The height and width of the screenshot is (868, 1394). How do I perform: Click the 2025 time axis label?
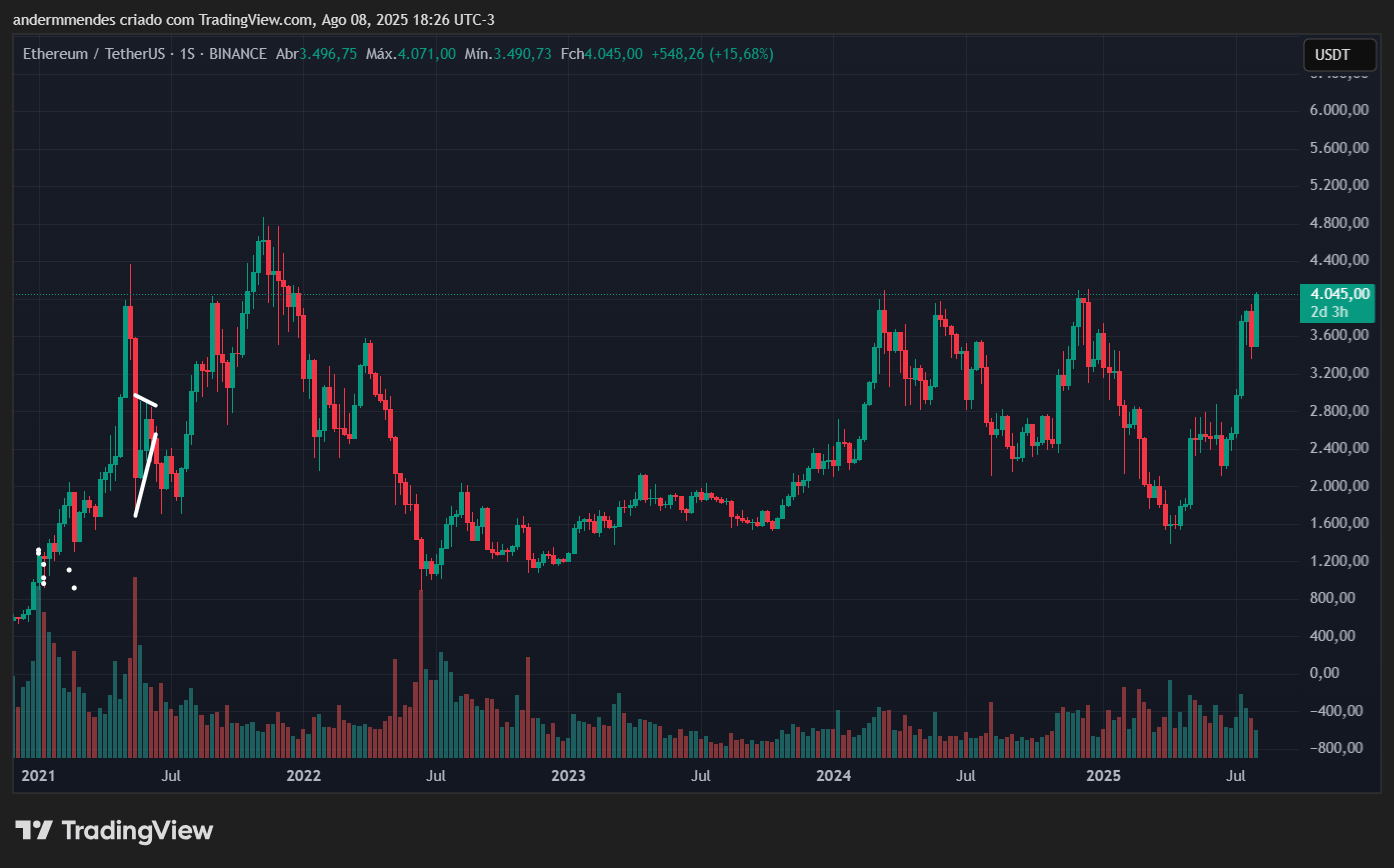tap(1104, 775)
